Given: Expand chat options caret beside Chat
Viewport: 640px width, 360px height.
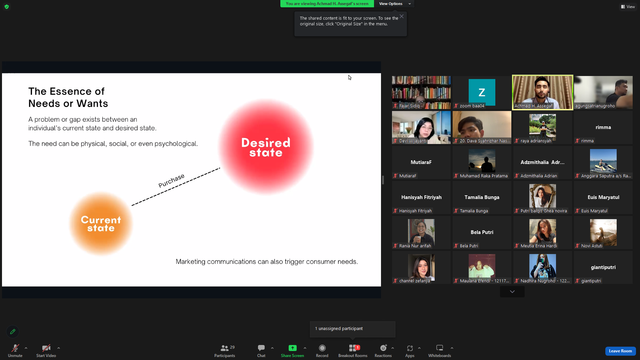Looking at the screenshot, I should tap(272, 348).
